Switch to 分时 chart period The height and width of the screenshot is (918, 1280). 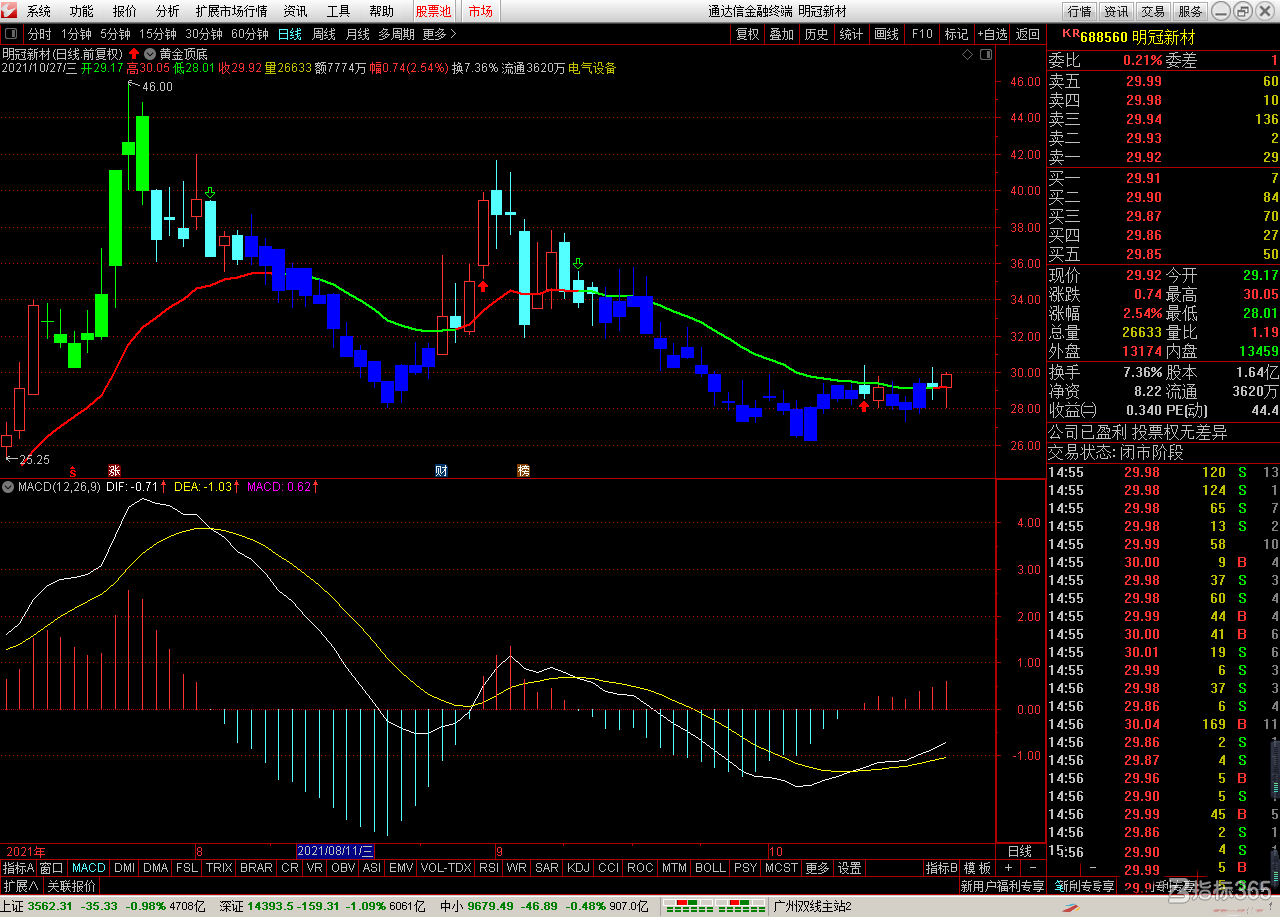[x=39, y=33]
